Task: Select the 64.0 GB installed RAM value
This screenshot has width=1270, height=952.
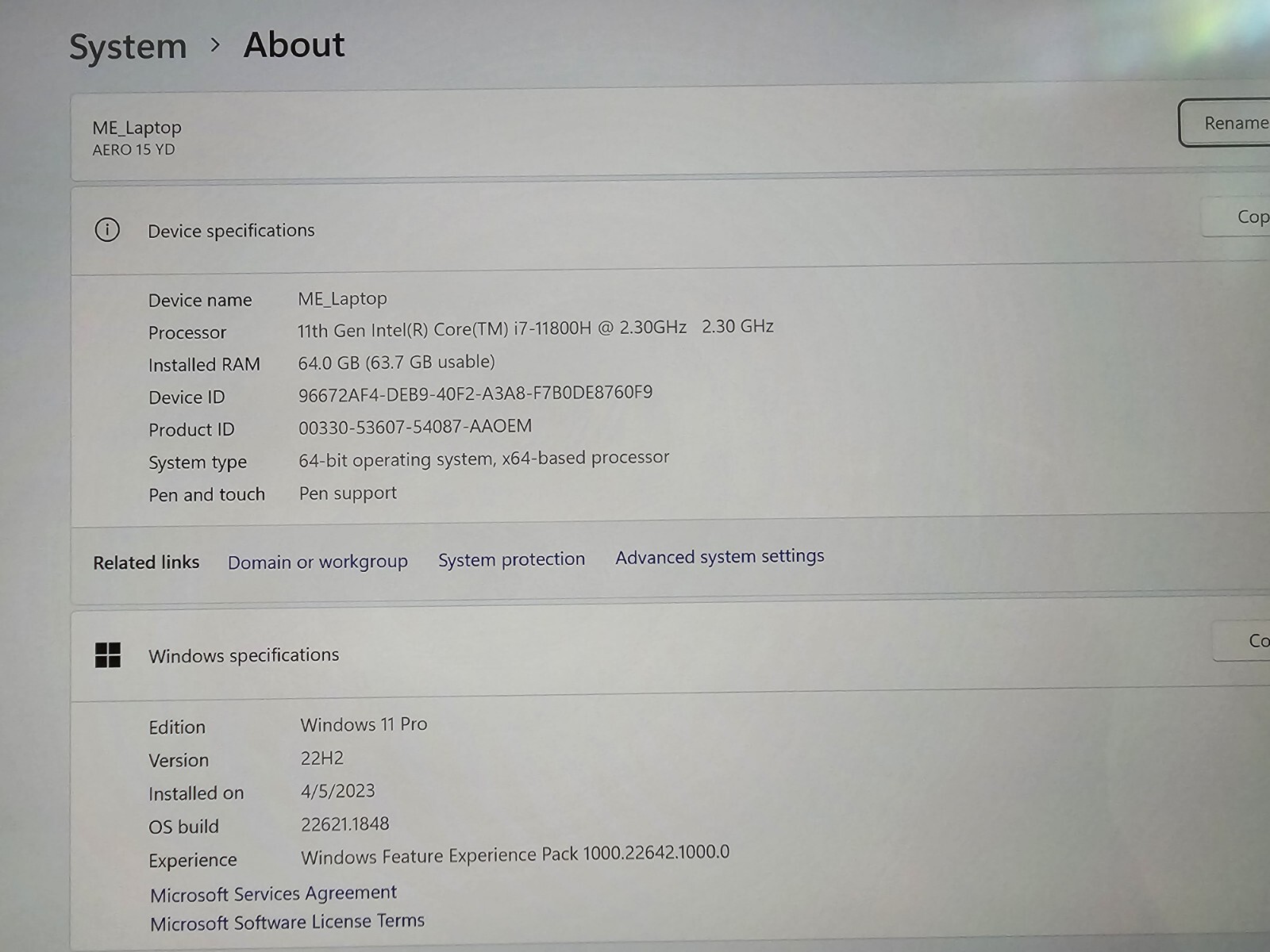Action: [x=396, y=363]
